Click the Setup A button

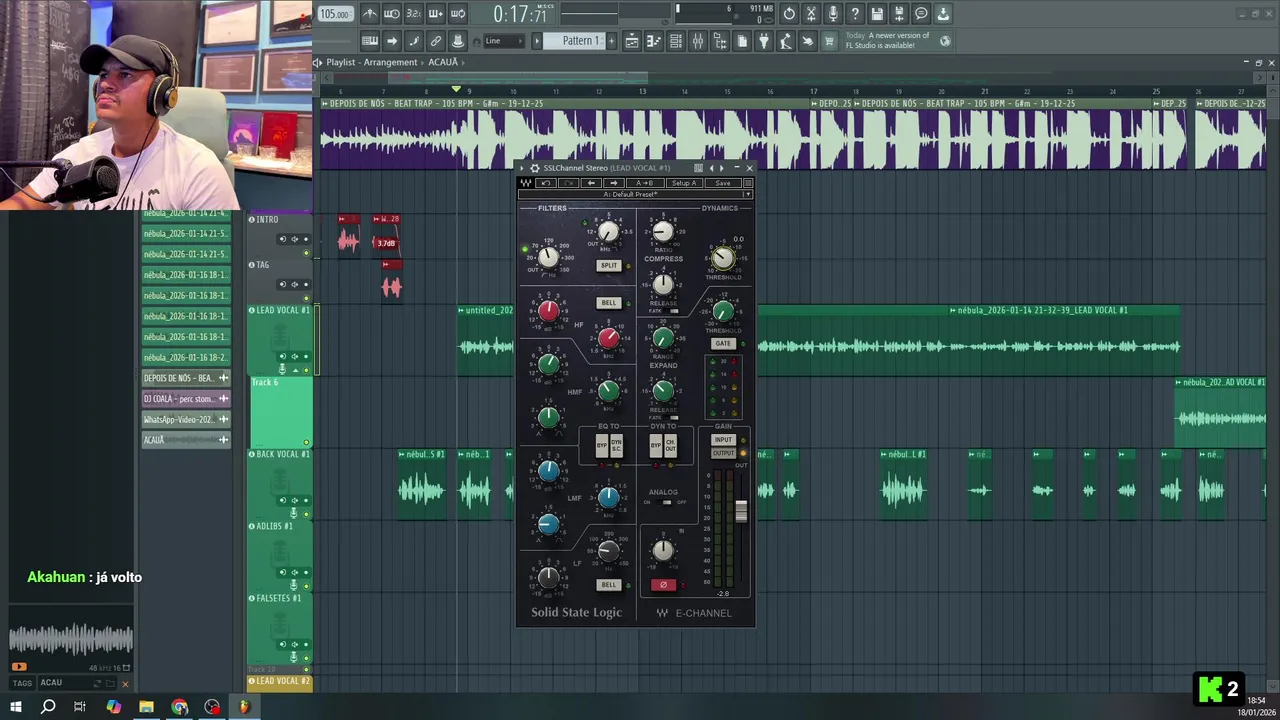click(x=684, y=183)
